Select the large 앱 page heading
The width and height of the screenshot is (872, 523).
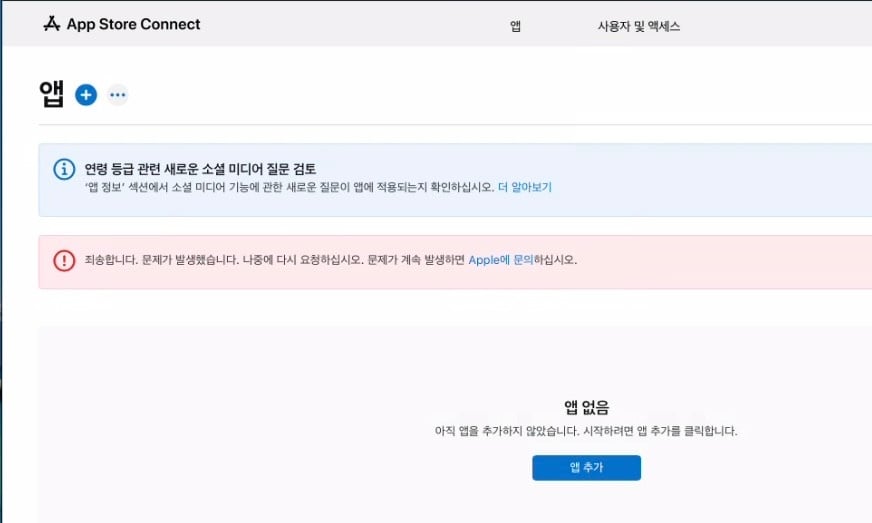point(51,94)
